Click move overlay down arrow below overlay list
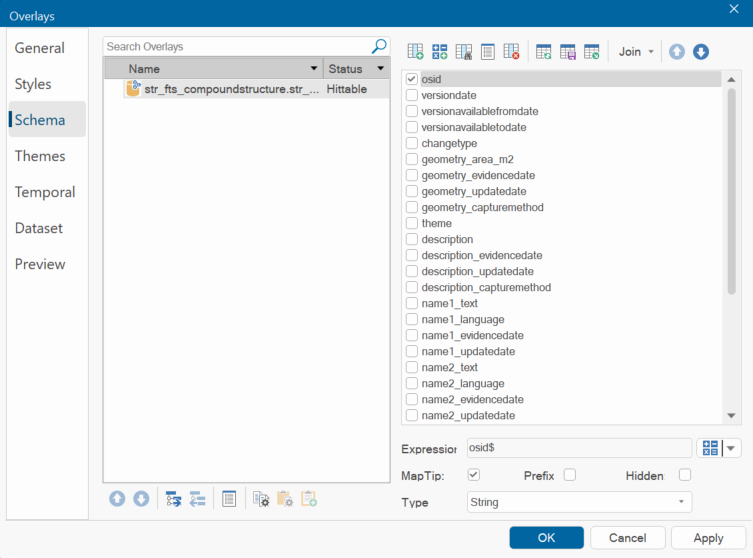 [x=141, y=499]
